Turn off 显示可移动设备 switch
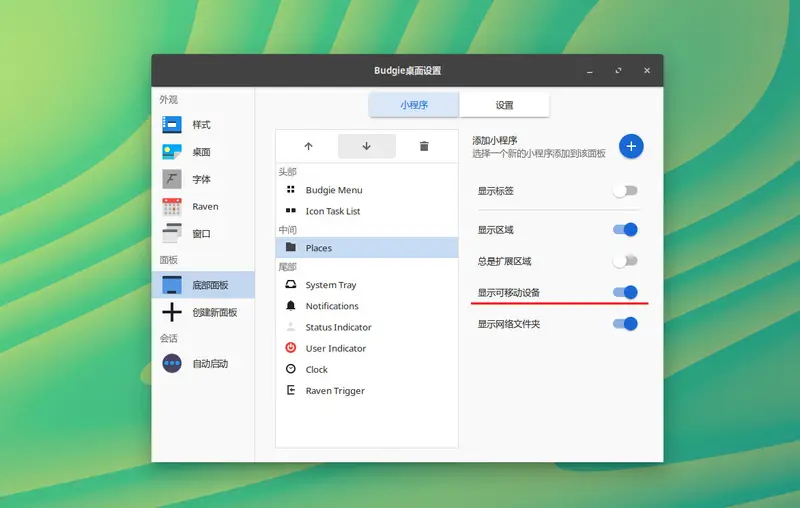800x508 pixels. [x=625, y=293]
